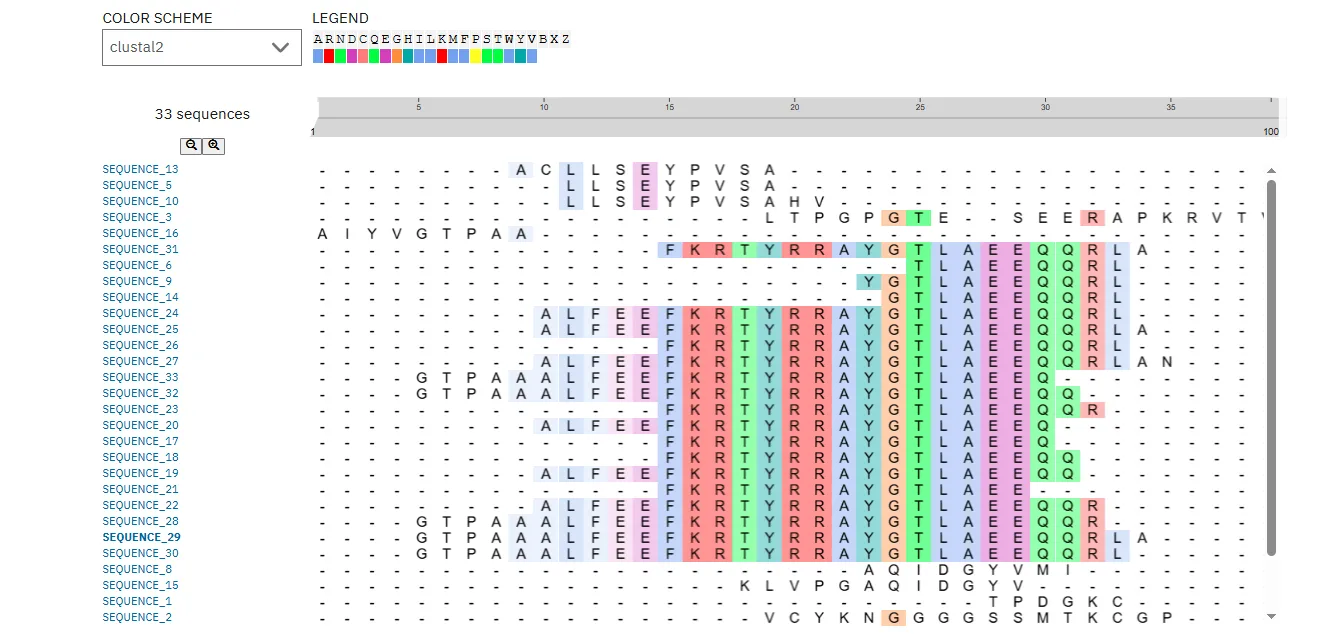This screenshot has width=1336, height=644.
Task: Click the SEQUENCE_1 label
Action: (x=137, y=601)
